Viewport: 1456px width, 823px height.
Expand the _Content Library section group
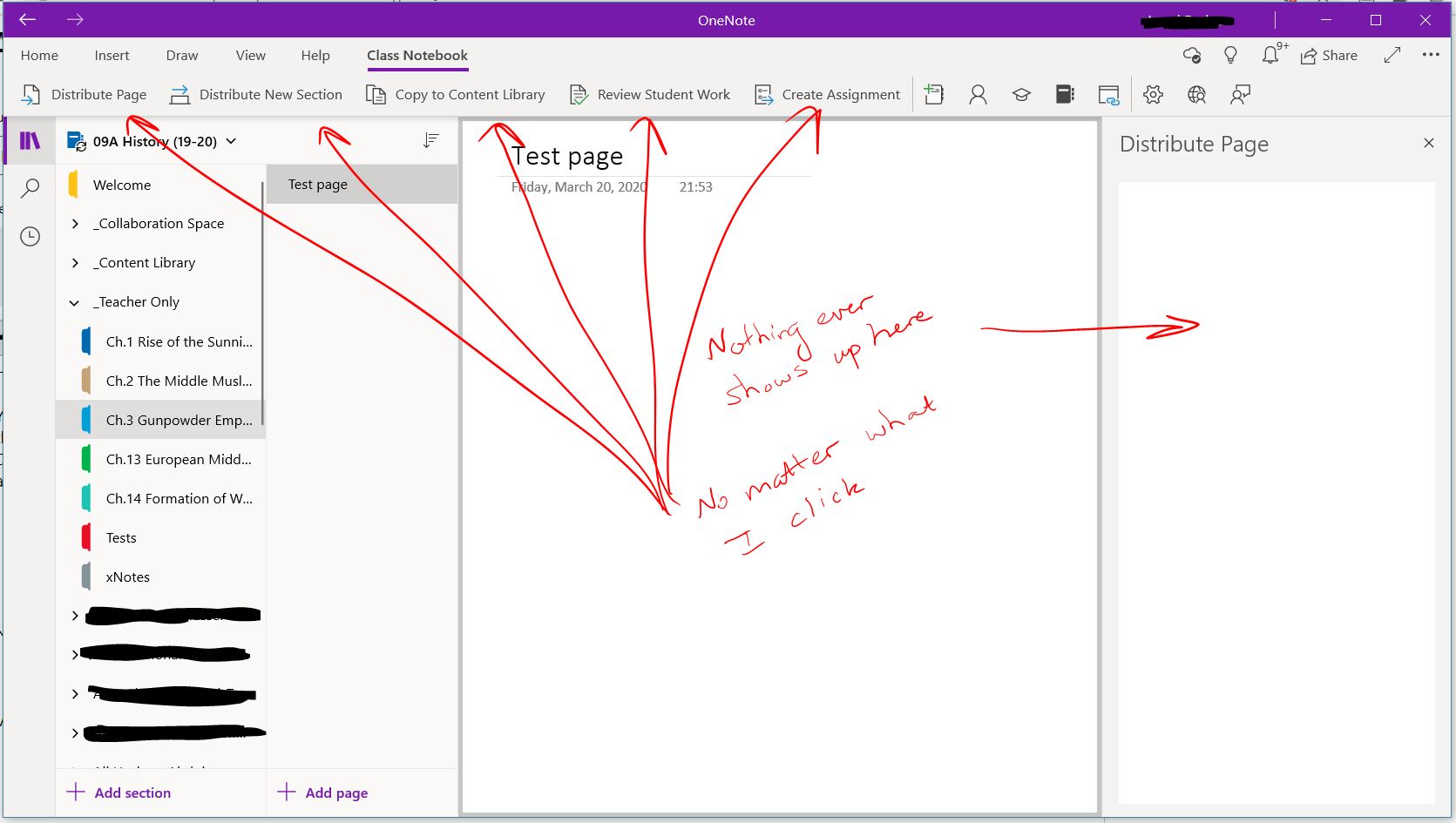75,263
